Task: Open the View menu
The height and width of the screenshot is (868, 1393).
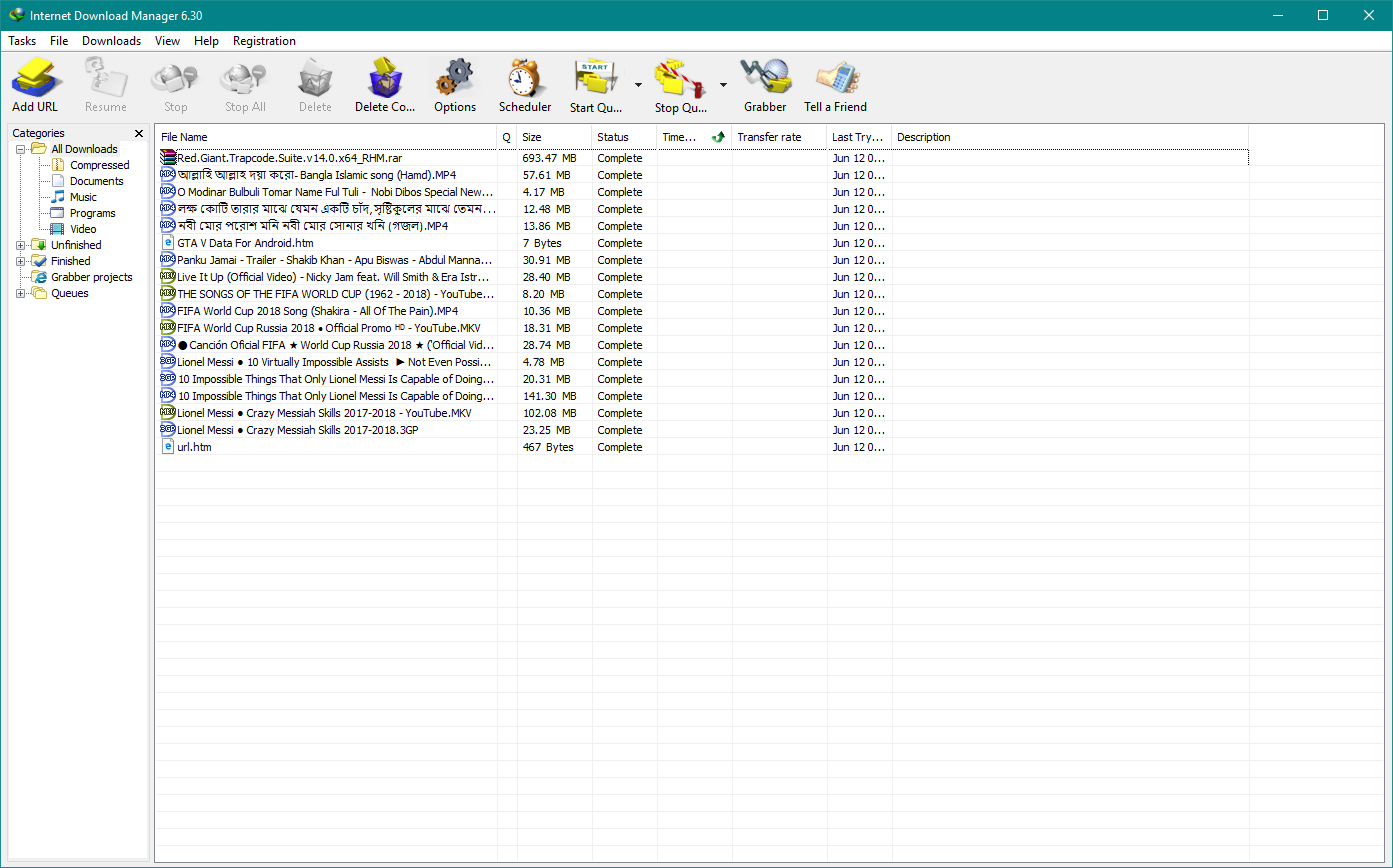Action: pos(168,41)
